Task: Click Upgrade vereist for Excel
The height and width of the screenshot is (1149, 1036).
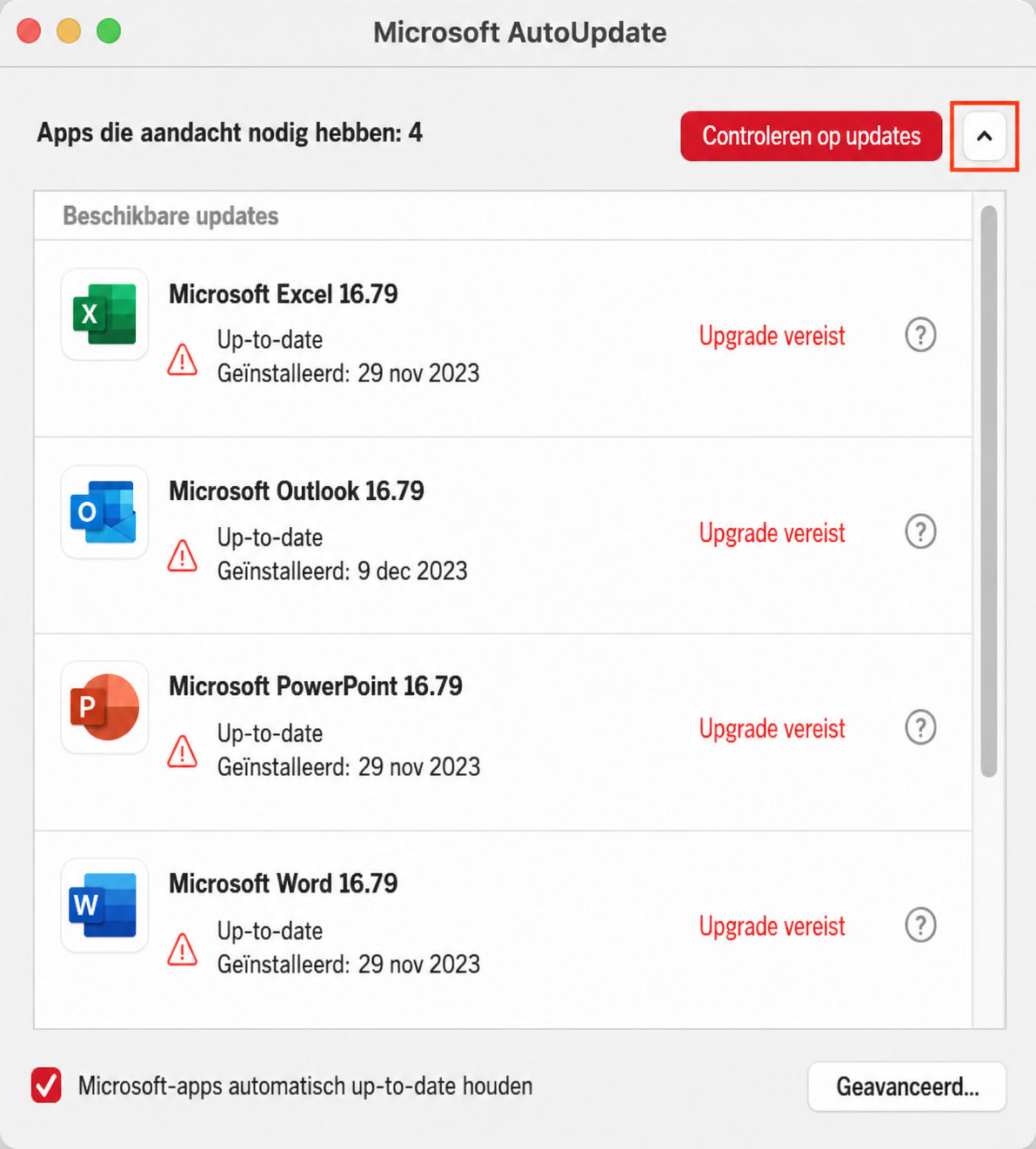Action: (772, 336)
